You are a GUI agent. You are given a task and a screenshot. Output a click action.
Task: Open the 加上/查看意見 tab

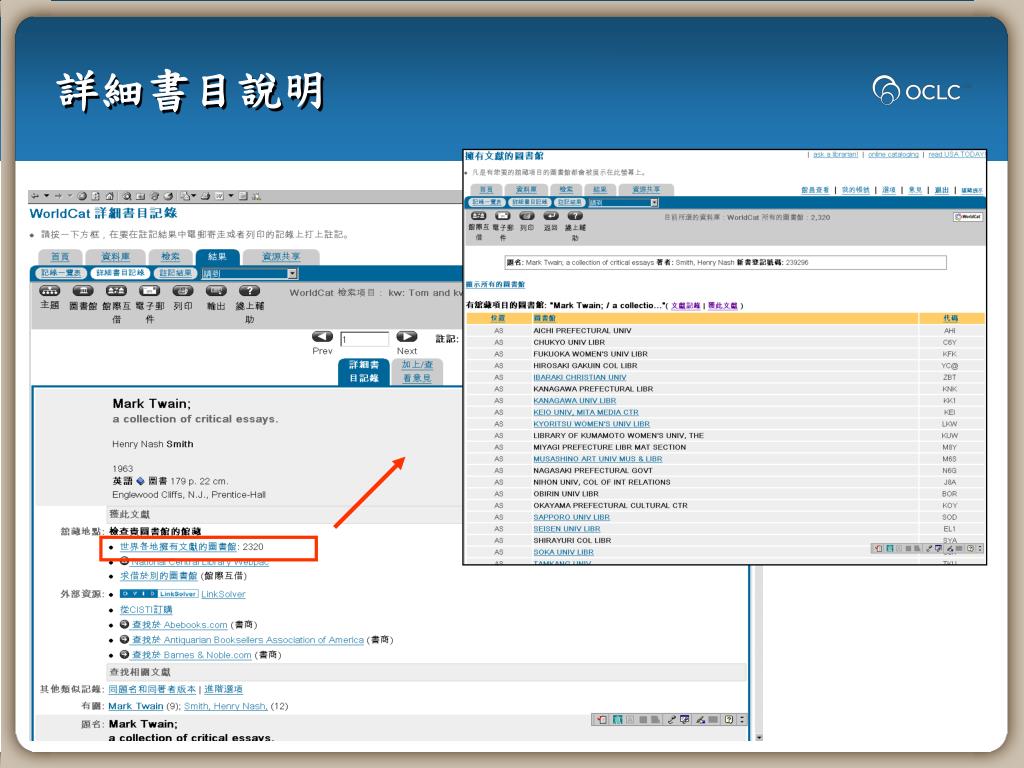tap(417, 372)
